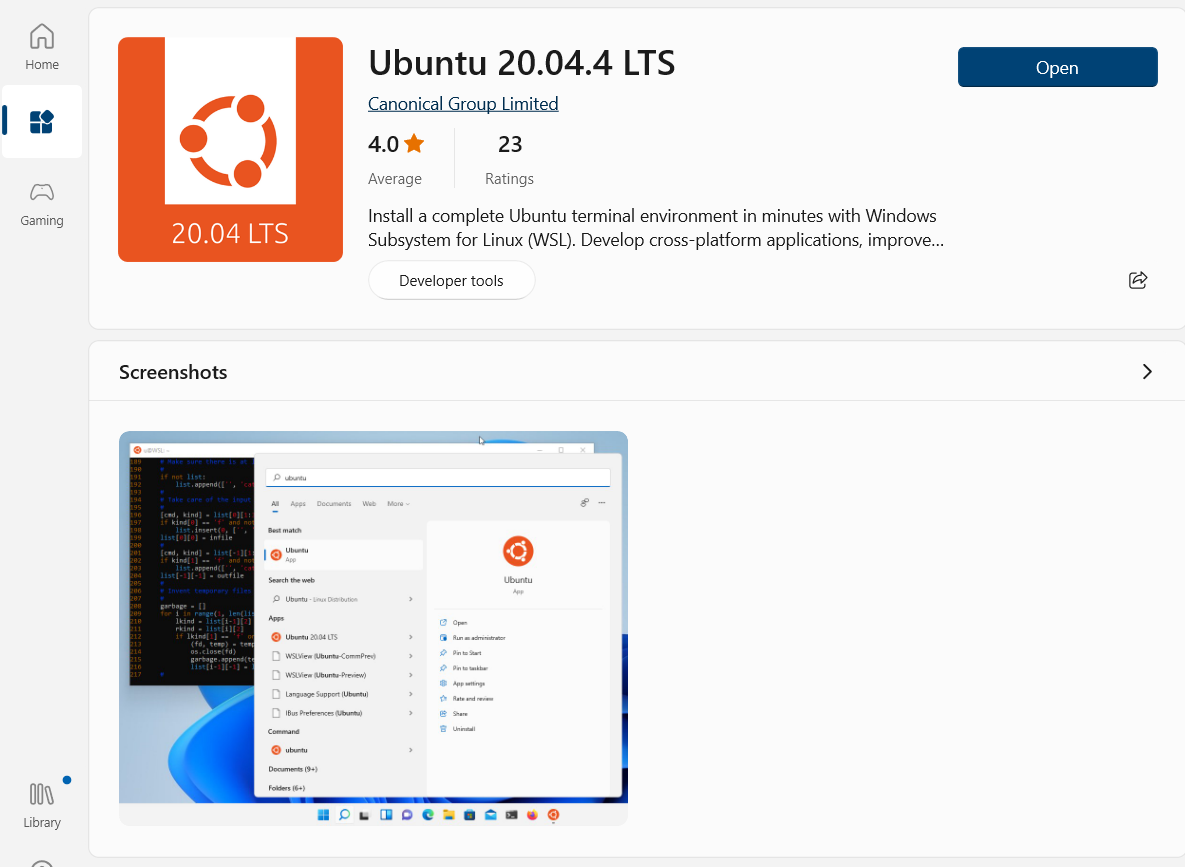The width and height of the screenshot is (1185, 867).
Task: Select the Apps icon in the sidebar
Action: pyautogui.click(x=42, y=122)
